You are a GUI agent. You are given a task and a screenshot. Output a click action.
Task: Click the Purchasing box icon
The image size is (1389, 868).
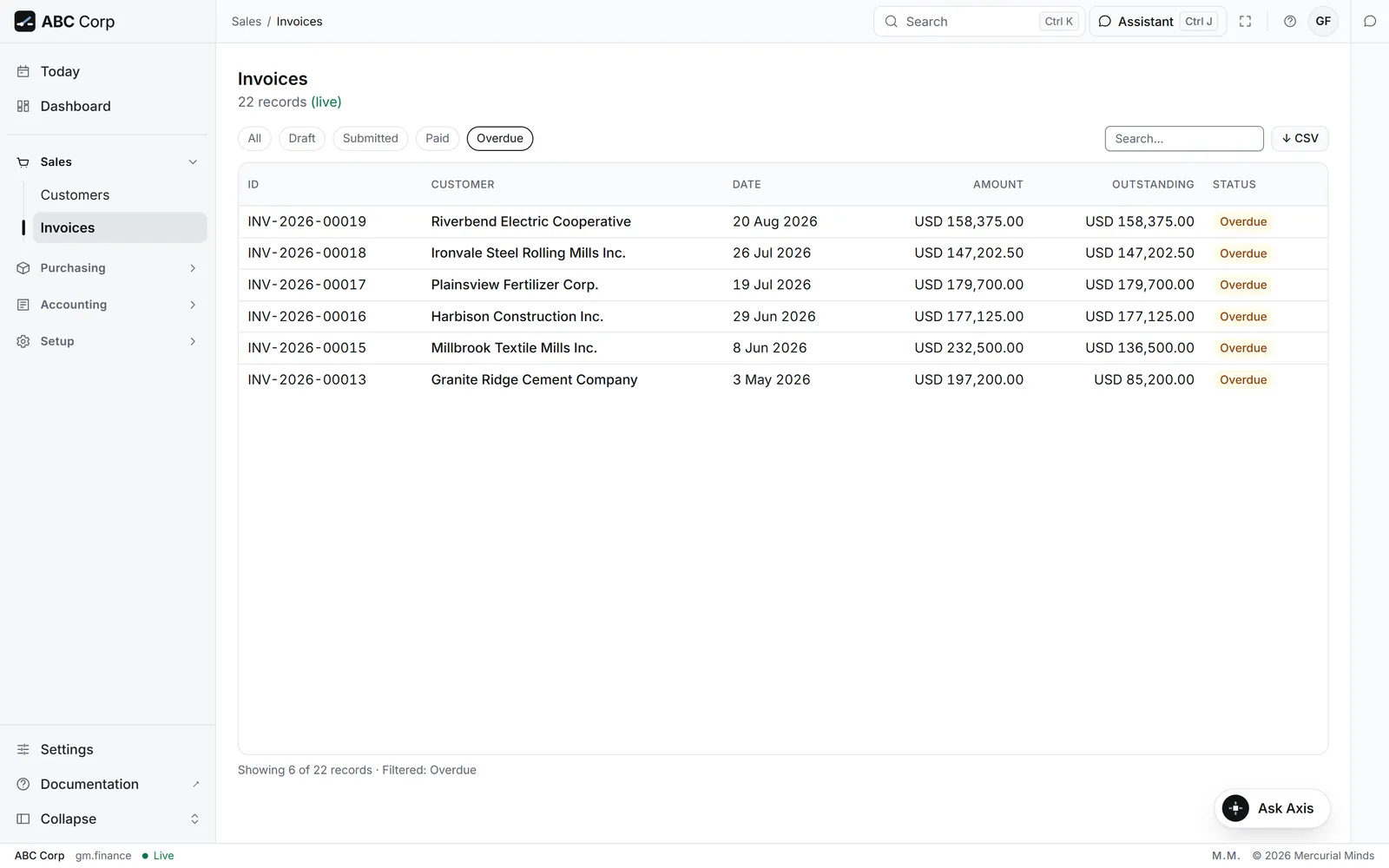(x=23, y=268)
